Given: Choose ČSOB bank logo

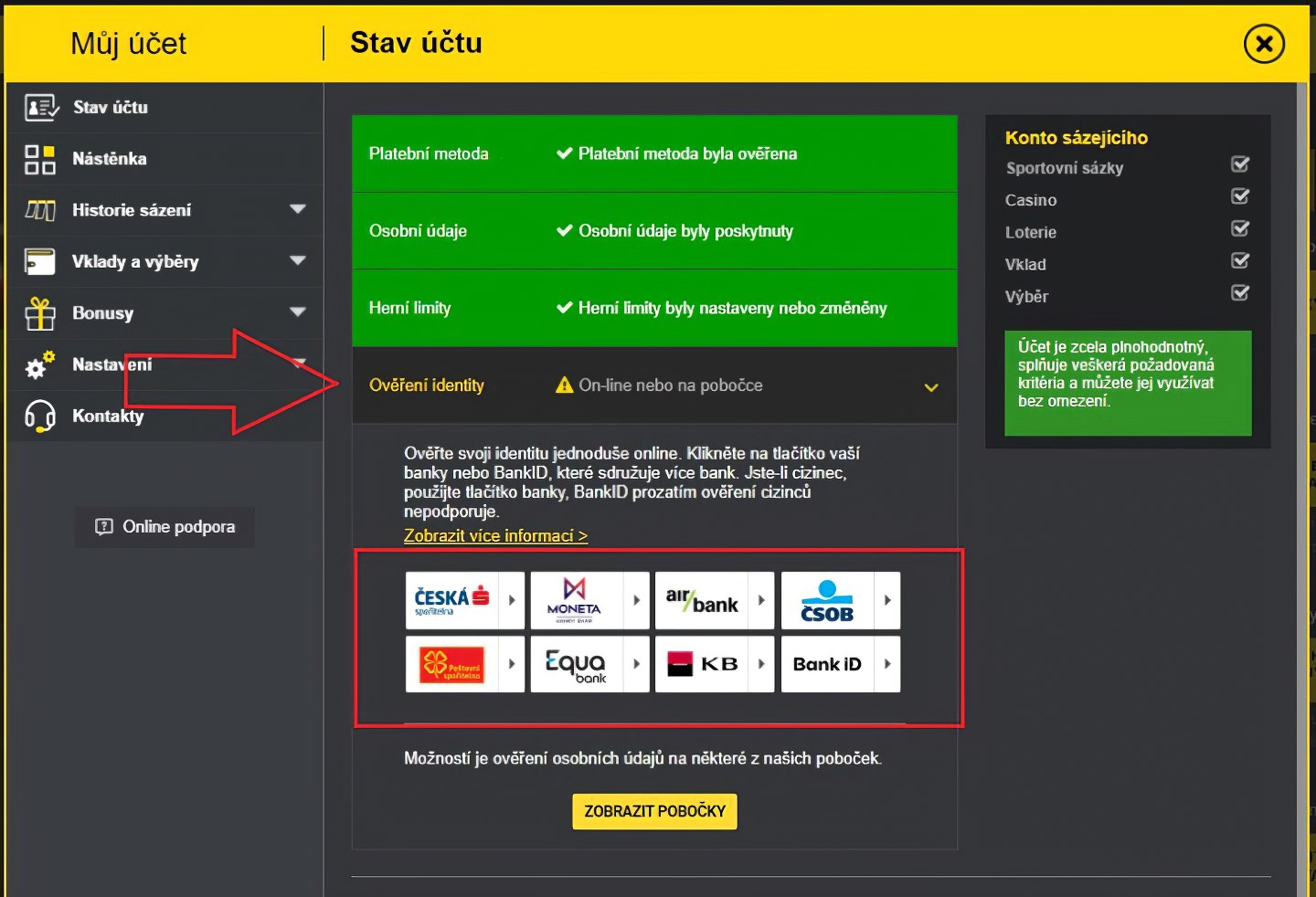Looking at the screenshot, I should pyautogui.click(x=828, y=600).
